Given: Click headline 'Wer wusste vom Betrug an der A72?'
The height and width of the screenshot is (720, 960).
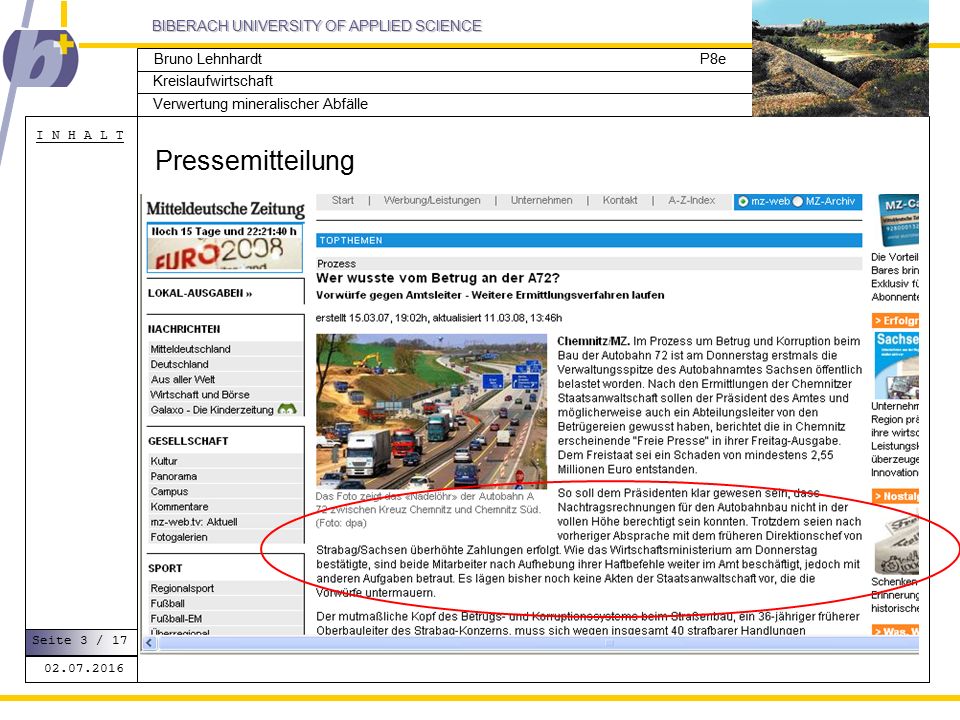Looking at the screenshot, I should click(438, 278).
